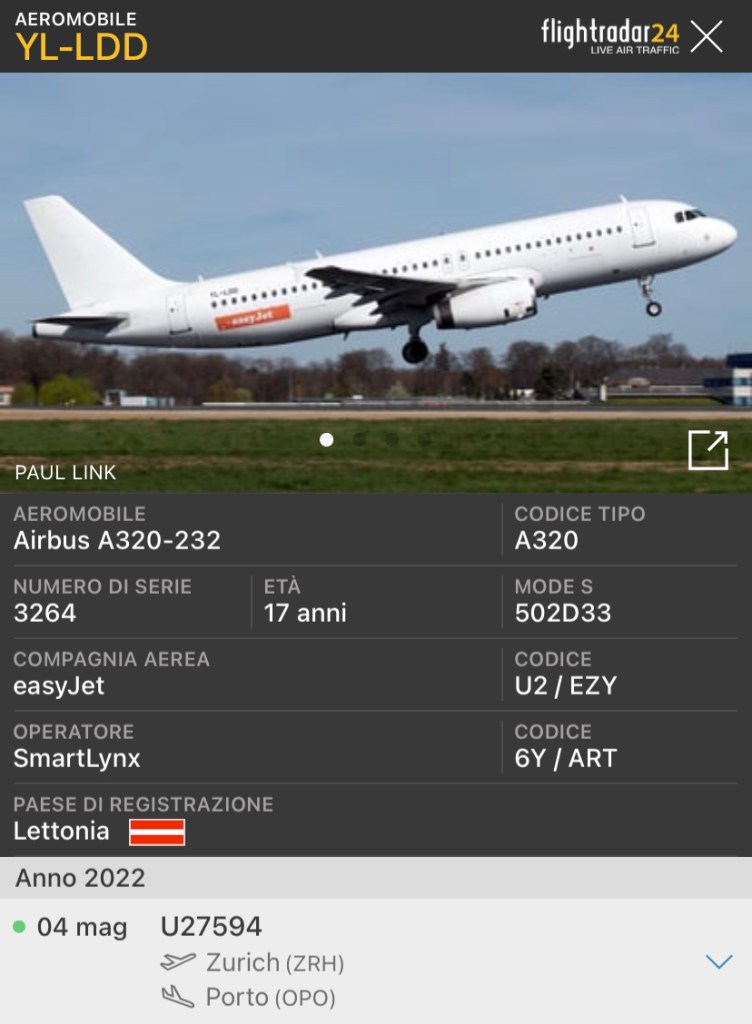Tap the easyJet airline name
Screen dimensions: 752x1024
point(59,686)
